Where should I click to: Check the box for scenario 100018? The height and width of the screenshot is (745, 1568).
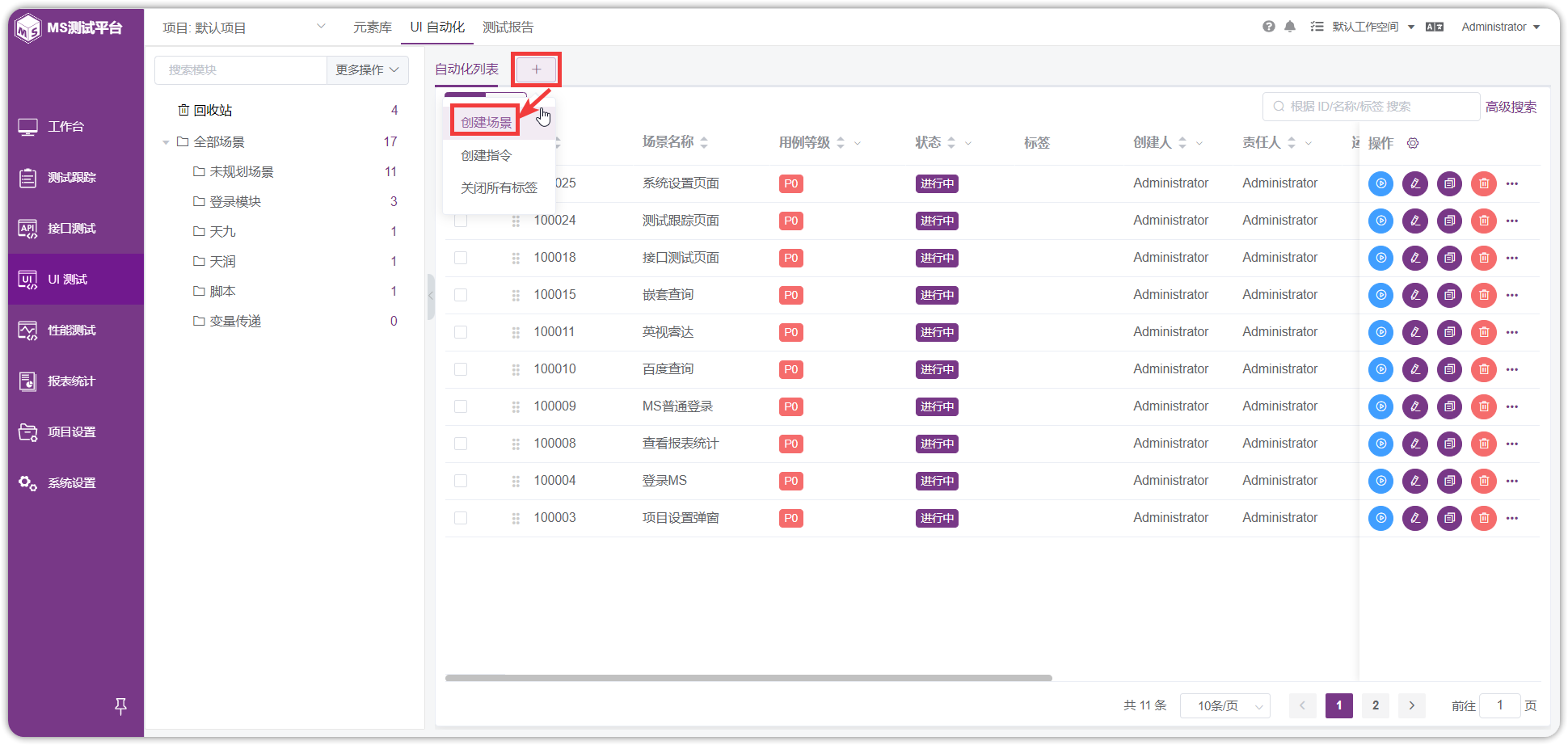(x=461, y=258)
